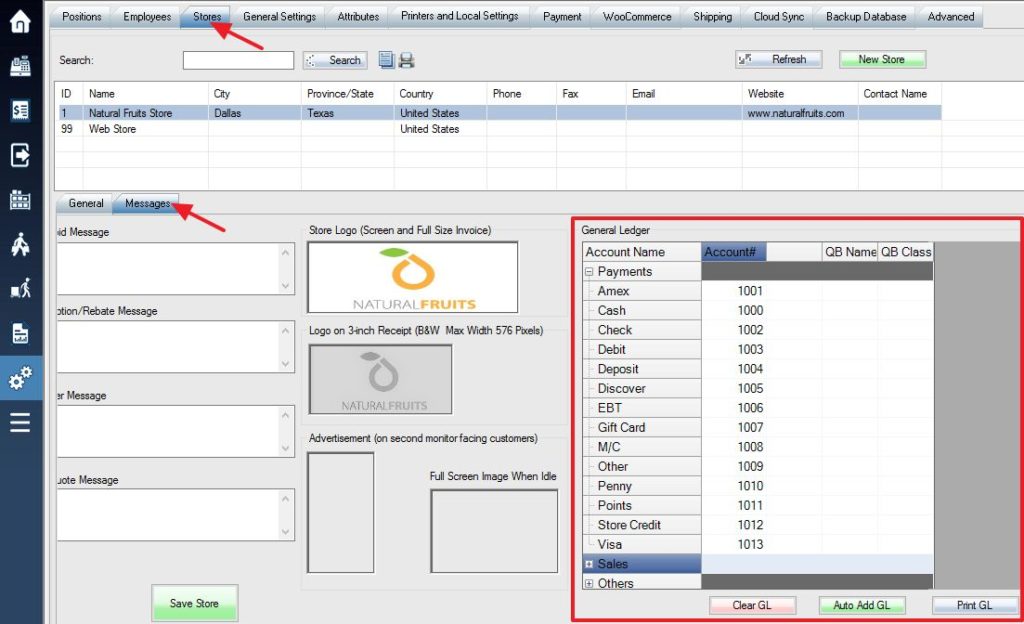Open the WooCommerce tab
The height and width of the screenshot is (624, 1024).
point(635,16)
